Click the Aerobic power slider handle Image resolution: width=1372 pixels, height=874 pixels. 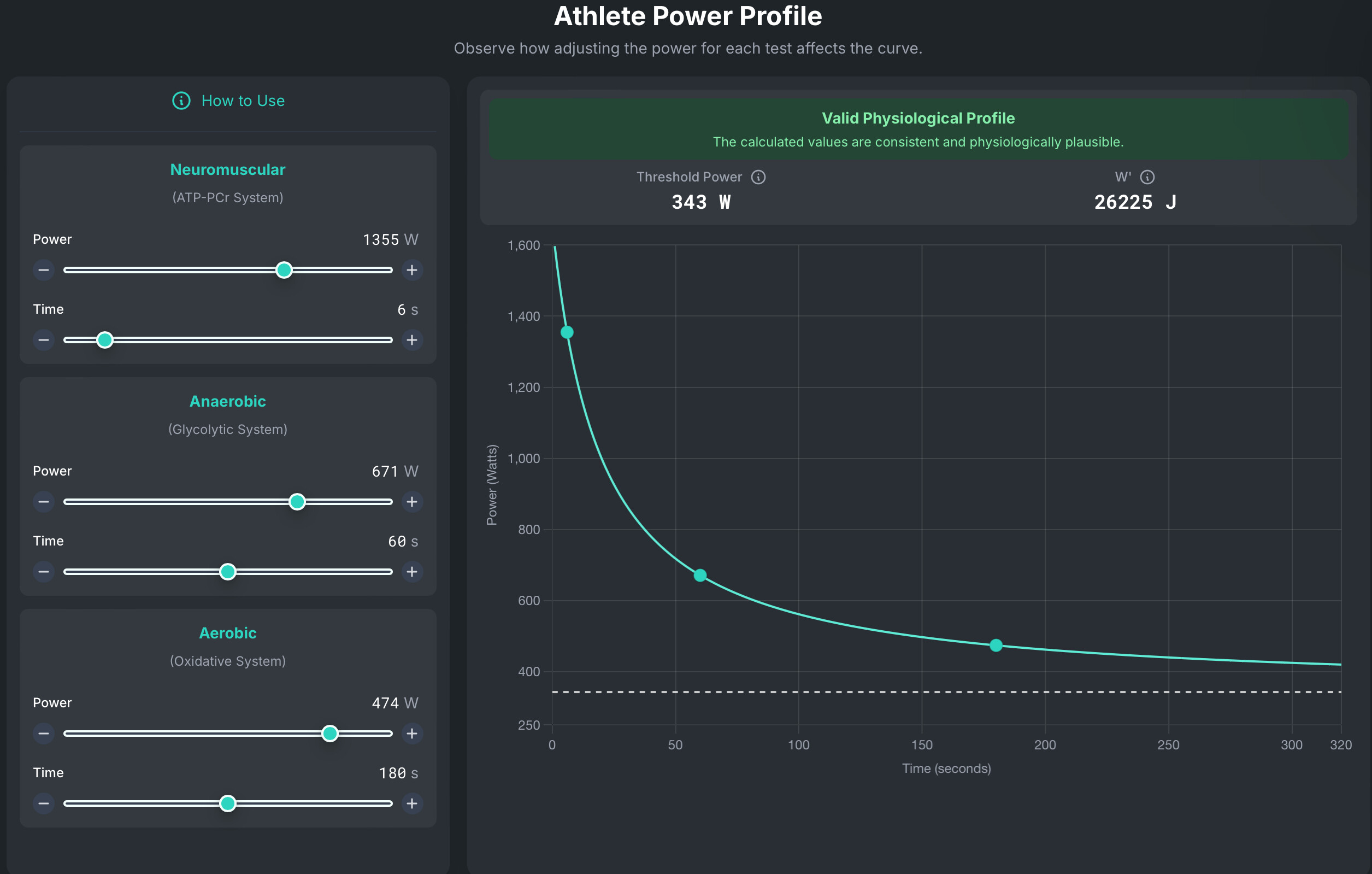tap(330, 734)
